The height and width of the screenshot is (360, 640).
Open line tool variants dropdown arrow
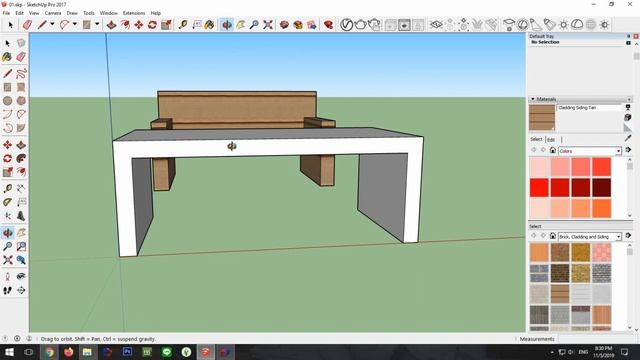pyautogui.click(x=52, y=24)
